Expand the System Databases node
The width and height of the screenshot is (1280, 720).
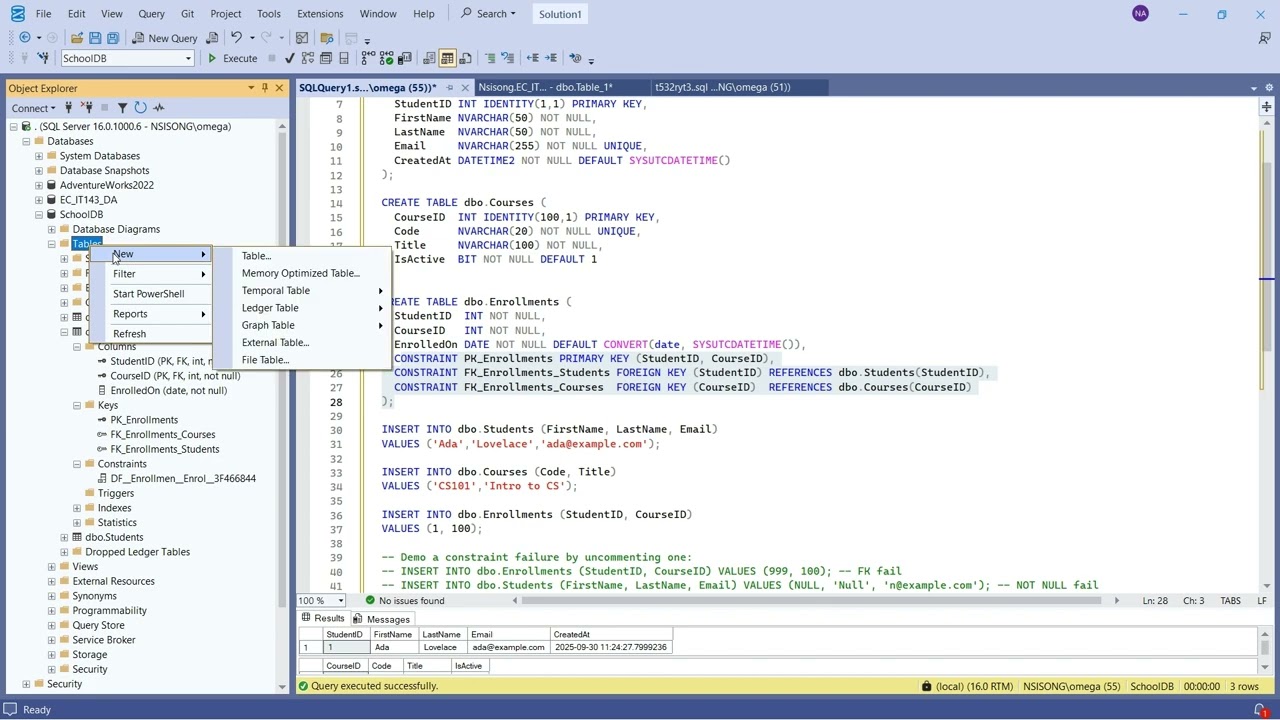tap(39, 156)
